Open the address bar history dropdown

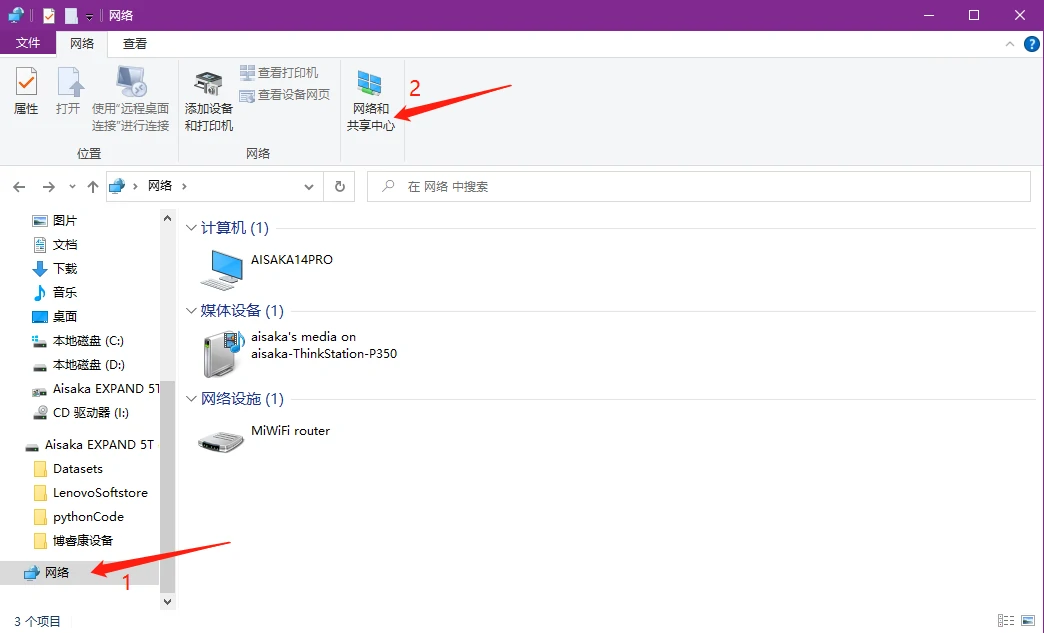(x=309, y=186)
